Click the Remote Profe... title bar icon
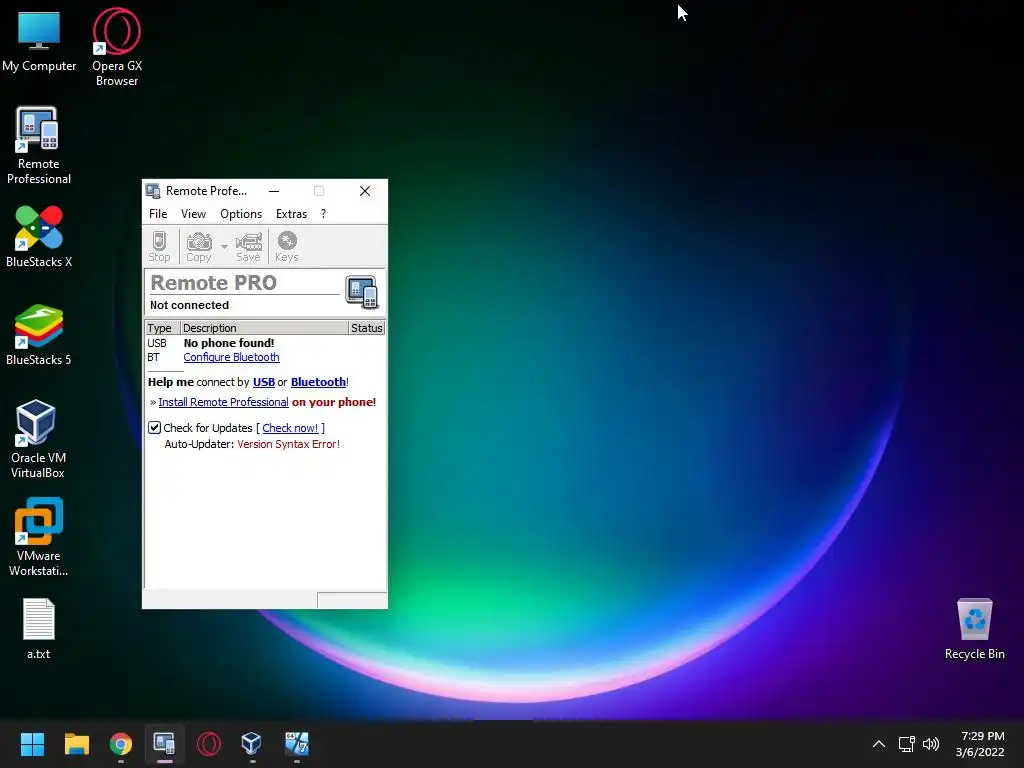This screenshot has width=1024, height=768. [153, 191]
